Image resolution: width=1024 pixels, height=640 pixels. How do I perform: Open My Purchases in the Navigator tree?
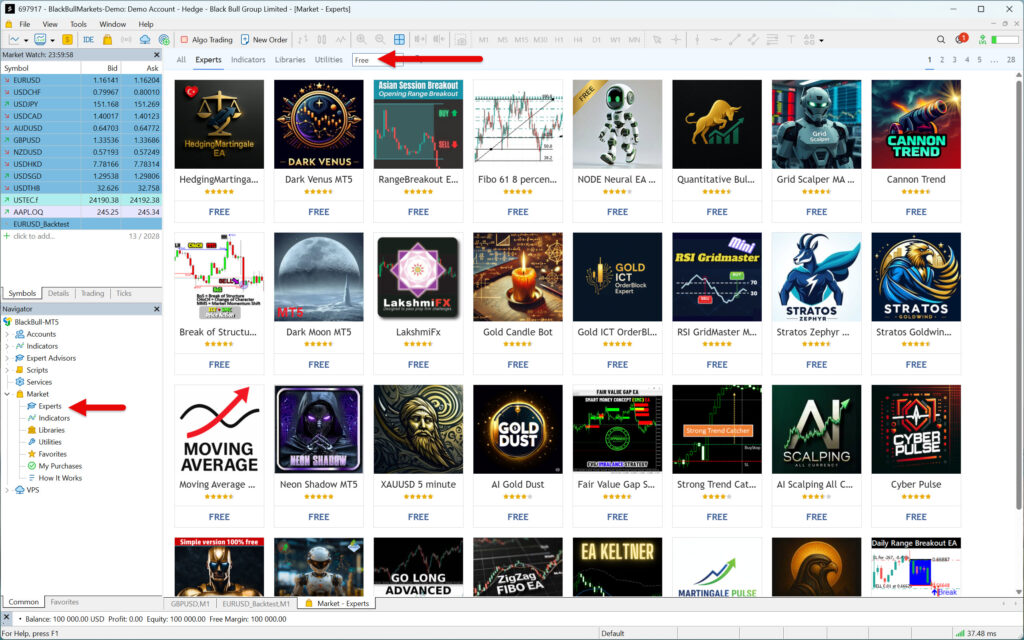click(59, 466)
